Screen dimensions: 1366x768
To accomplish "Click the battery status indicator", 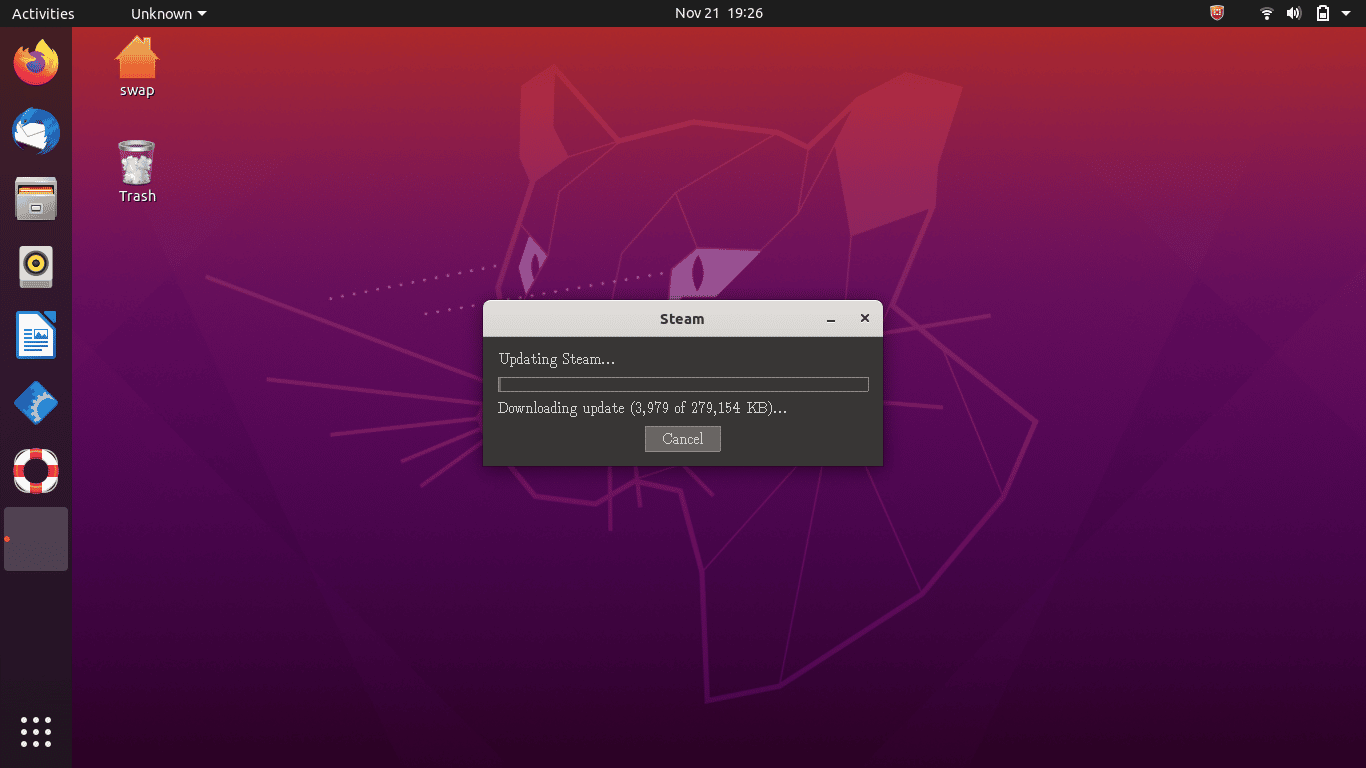I will (x=1323, y=13).
